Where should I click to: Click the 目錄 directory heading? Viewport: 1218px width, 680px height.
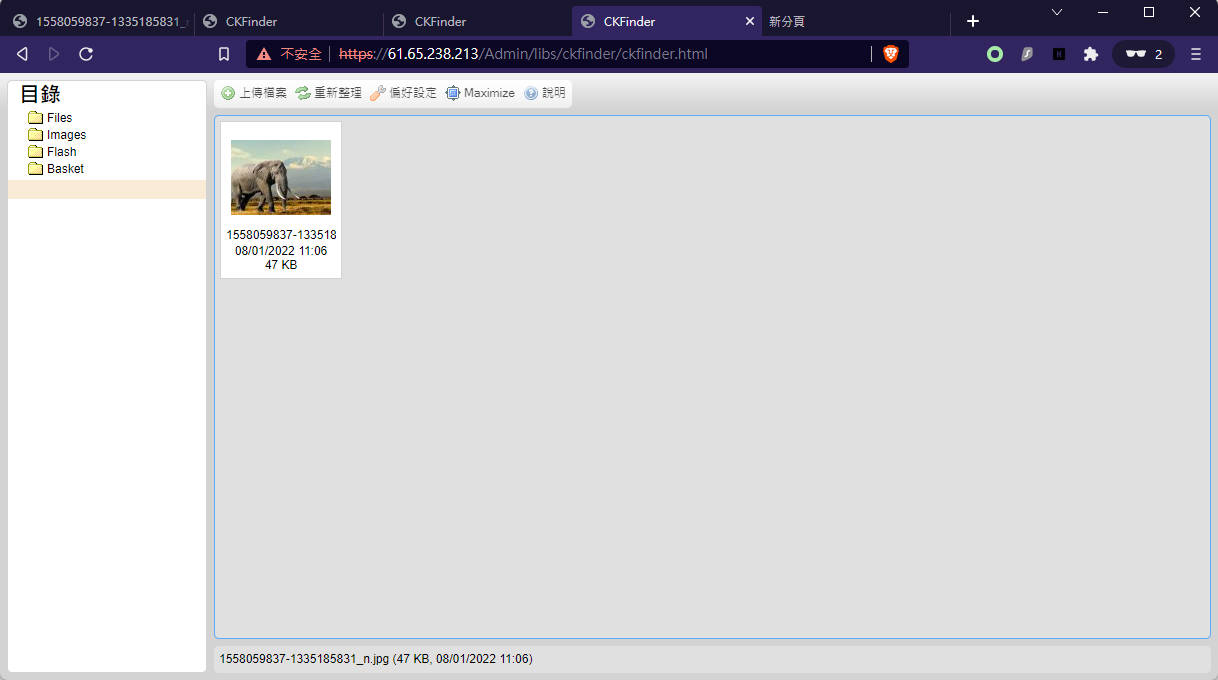coord(41,94)
